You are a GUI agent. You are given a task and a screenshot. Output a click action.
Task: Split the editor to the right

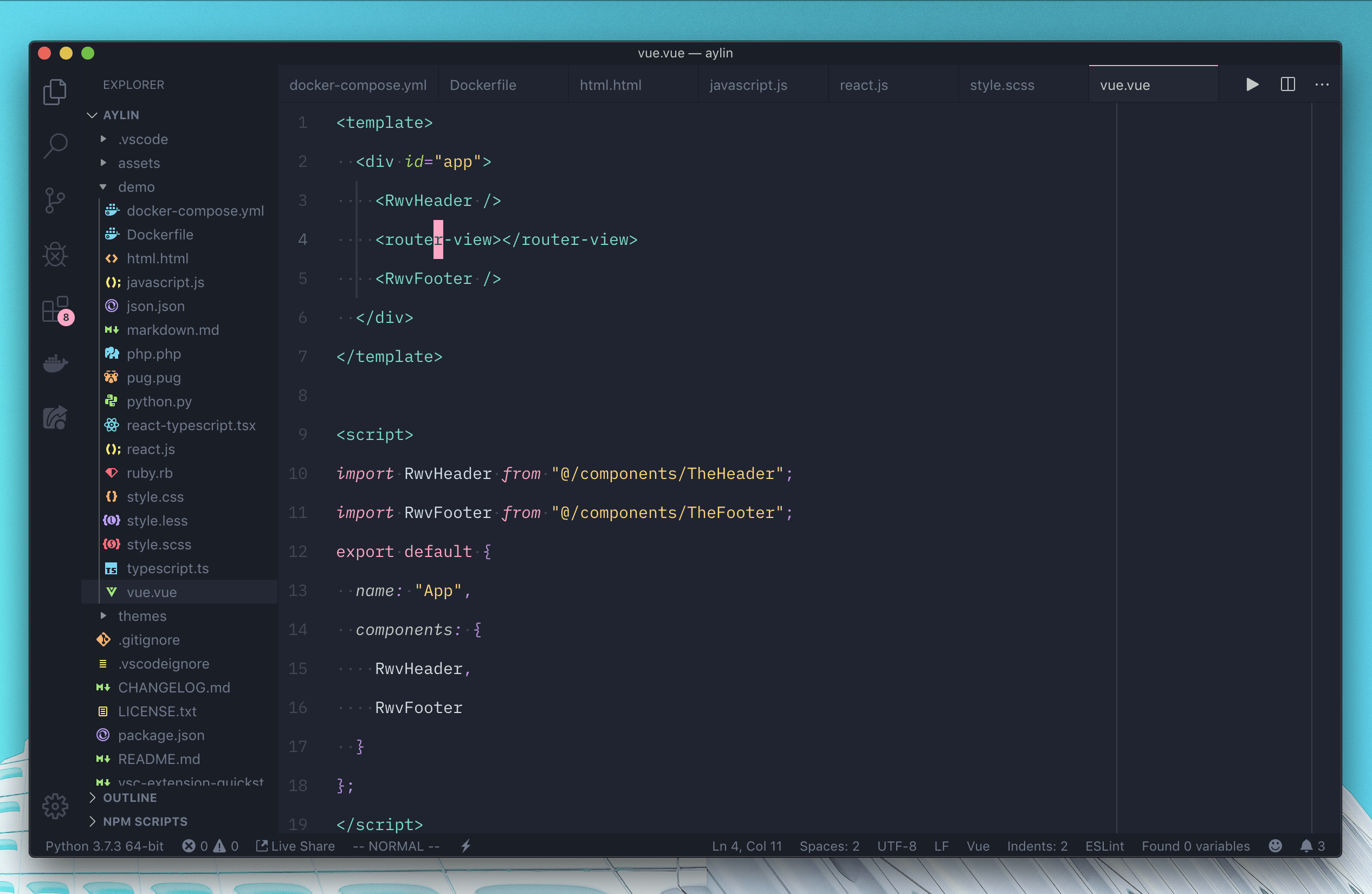point(1287,85)
